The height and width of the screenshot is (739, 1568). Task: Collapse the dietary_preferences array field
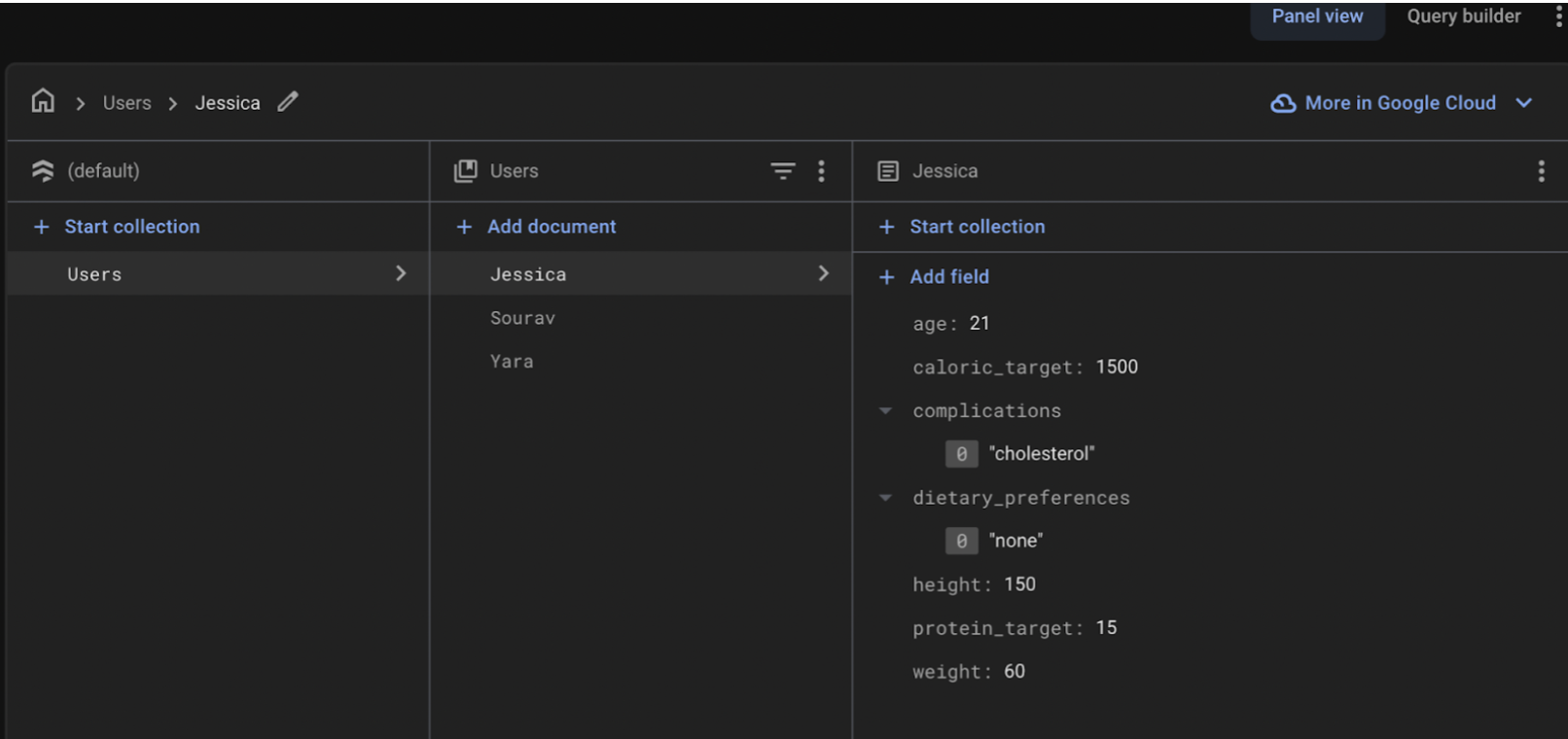point(885,498)
